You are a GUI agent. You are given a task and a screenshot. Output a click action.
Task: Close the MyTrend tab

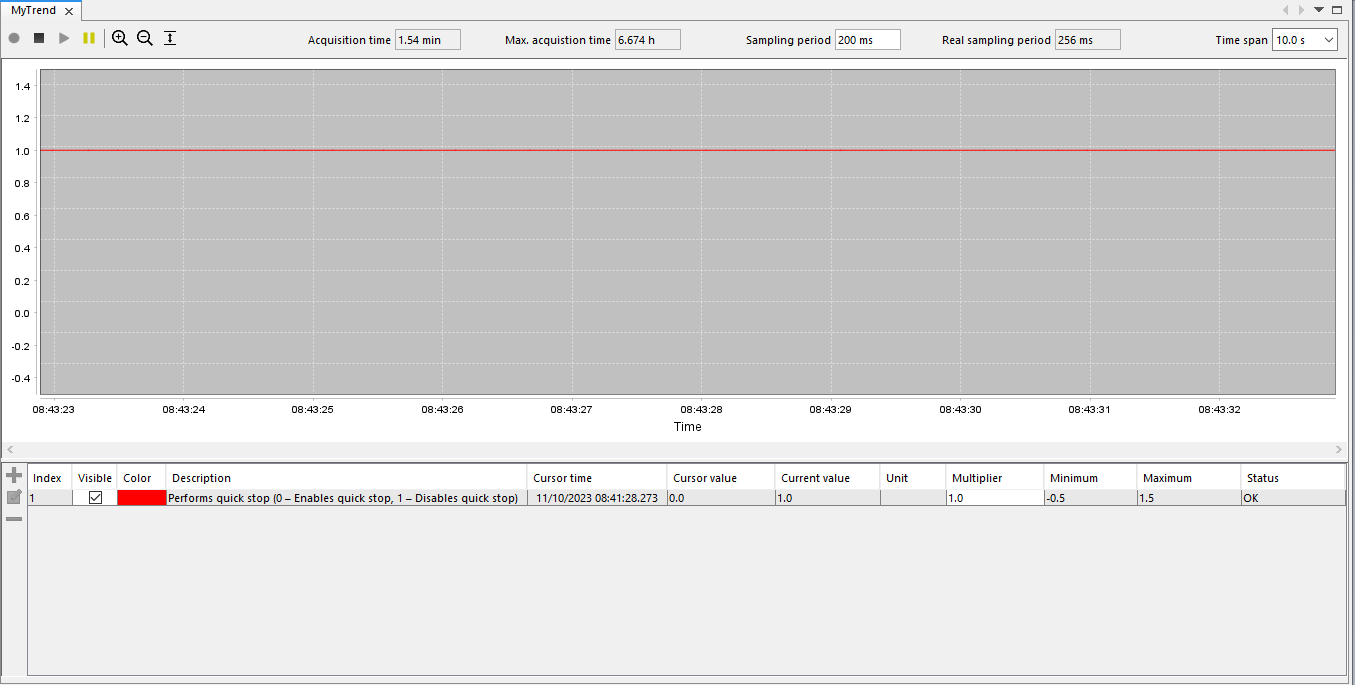point(69,10)
